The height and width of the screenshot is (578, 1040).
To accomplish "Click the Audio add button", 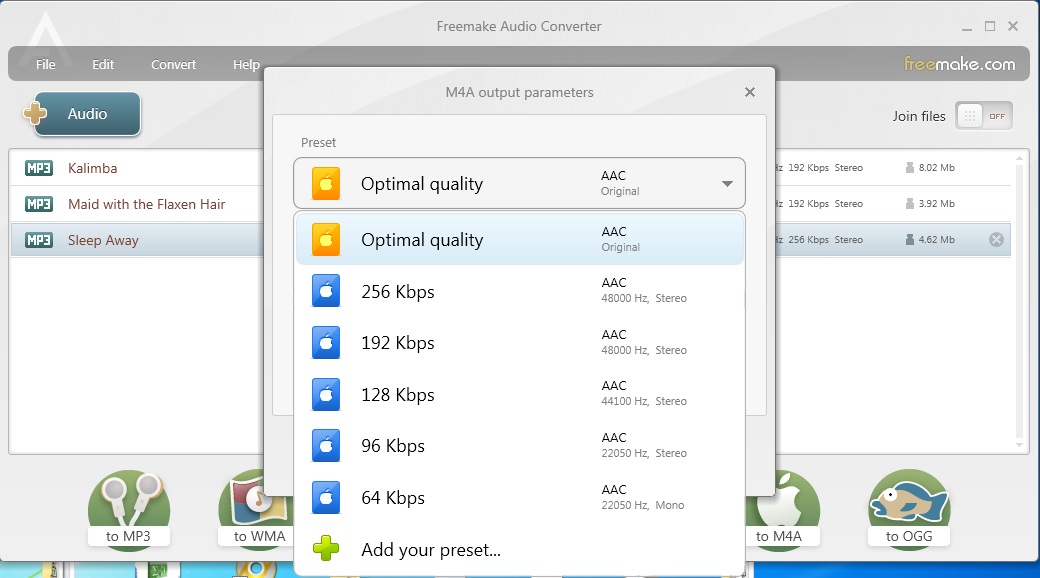I will coord(87,113).
